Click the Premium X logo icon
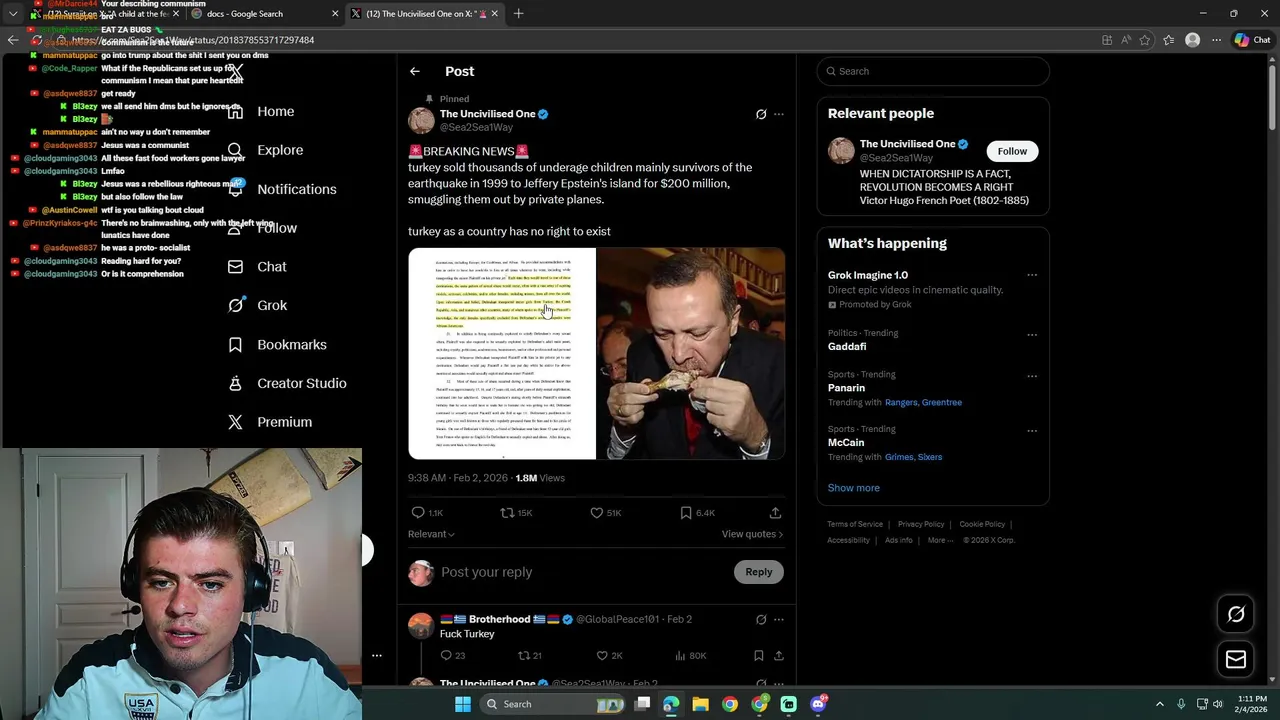 click(x=235, y=422)
